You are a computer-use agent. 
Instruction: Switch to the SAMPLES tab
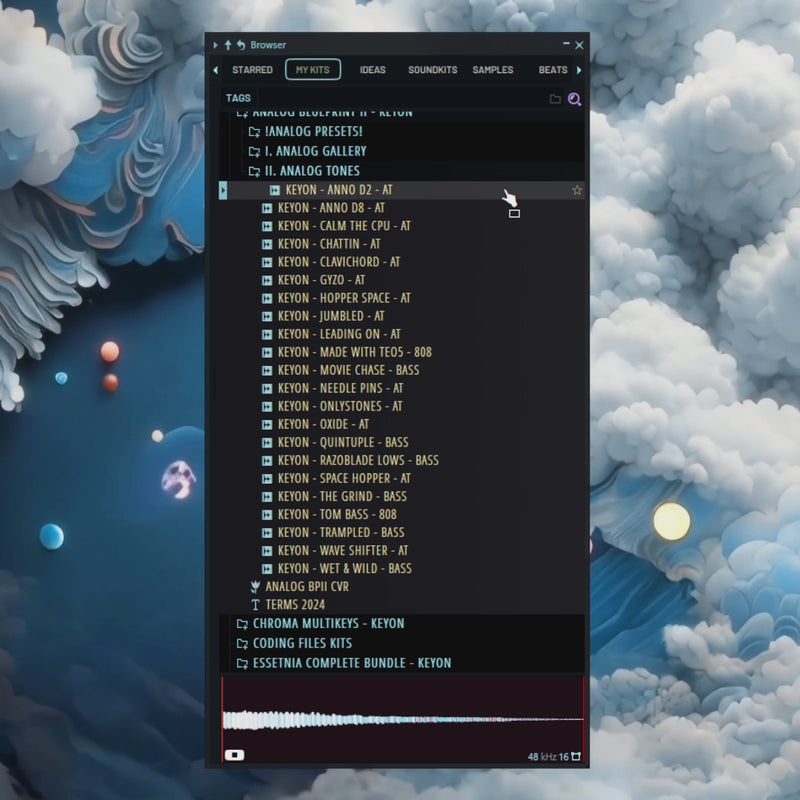tap(493, 70)
